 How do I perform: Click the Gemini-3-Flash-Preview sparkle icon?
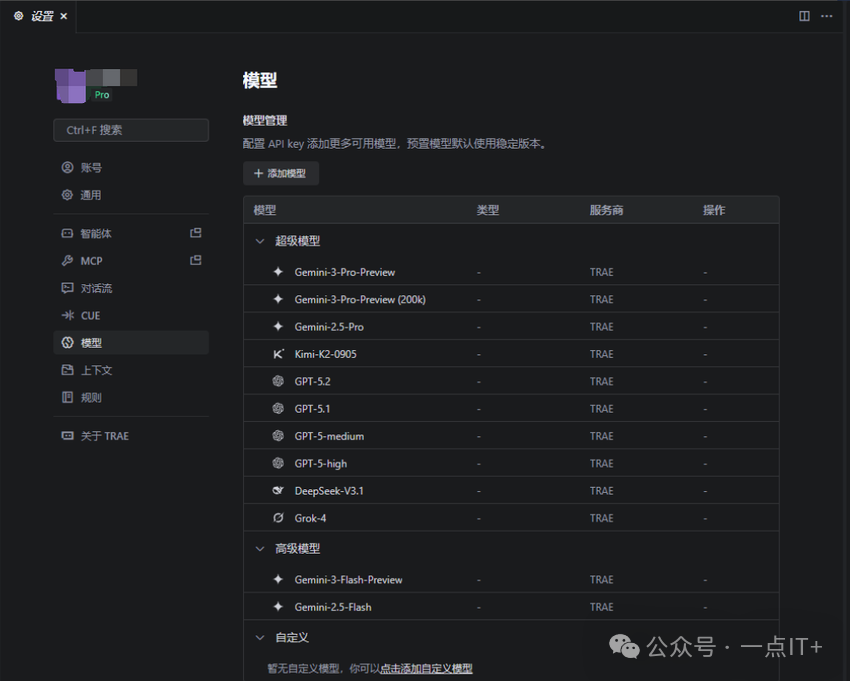point(278,579)
